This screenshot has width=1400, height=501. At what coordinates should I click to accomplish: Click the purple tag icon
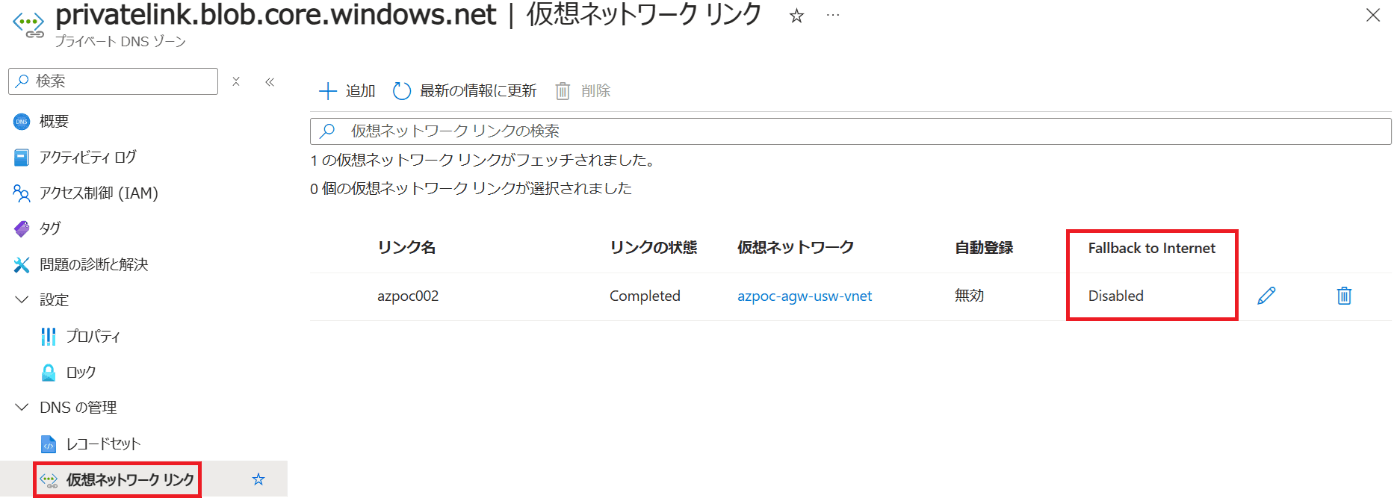[22, 229]
